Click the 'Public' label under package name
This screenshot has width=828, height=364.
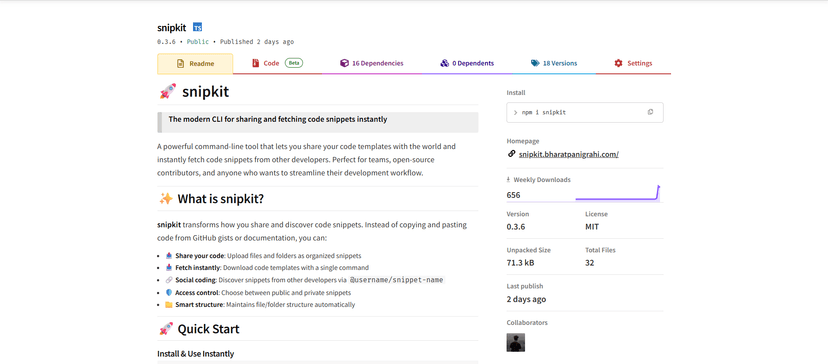pyautogui.click(x=197, y=42)
